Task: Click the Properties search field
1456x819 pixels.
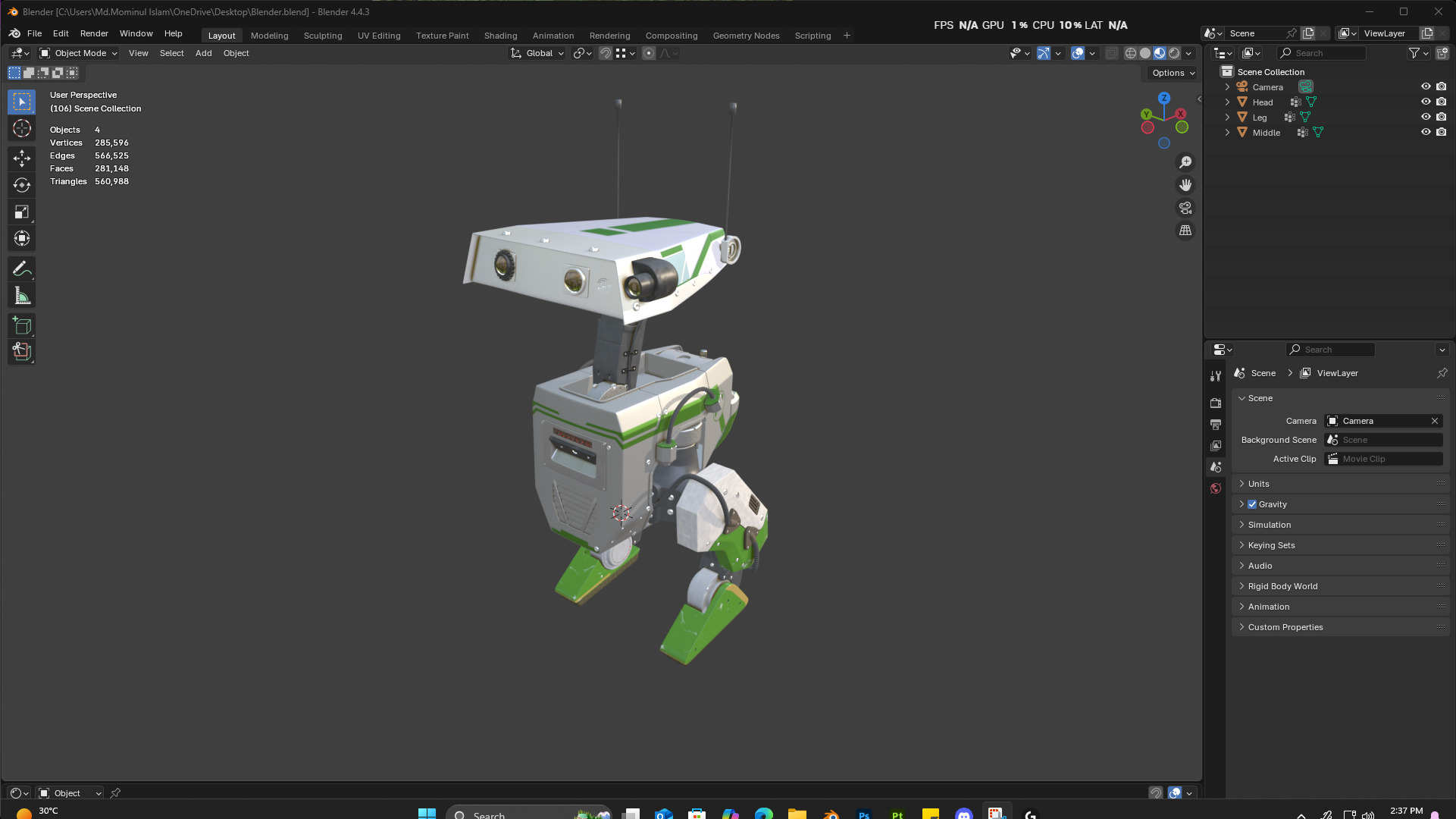Action: 1331,350
